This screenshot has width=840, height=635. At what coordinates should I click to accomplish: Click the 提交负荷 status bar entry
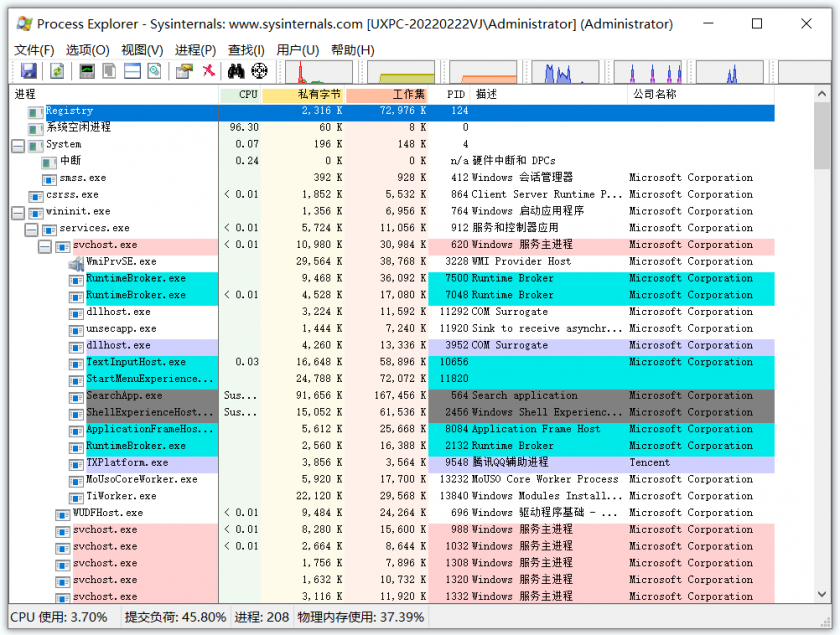(175, 617)
